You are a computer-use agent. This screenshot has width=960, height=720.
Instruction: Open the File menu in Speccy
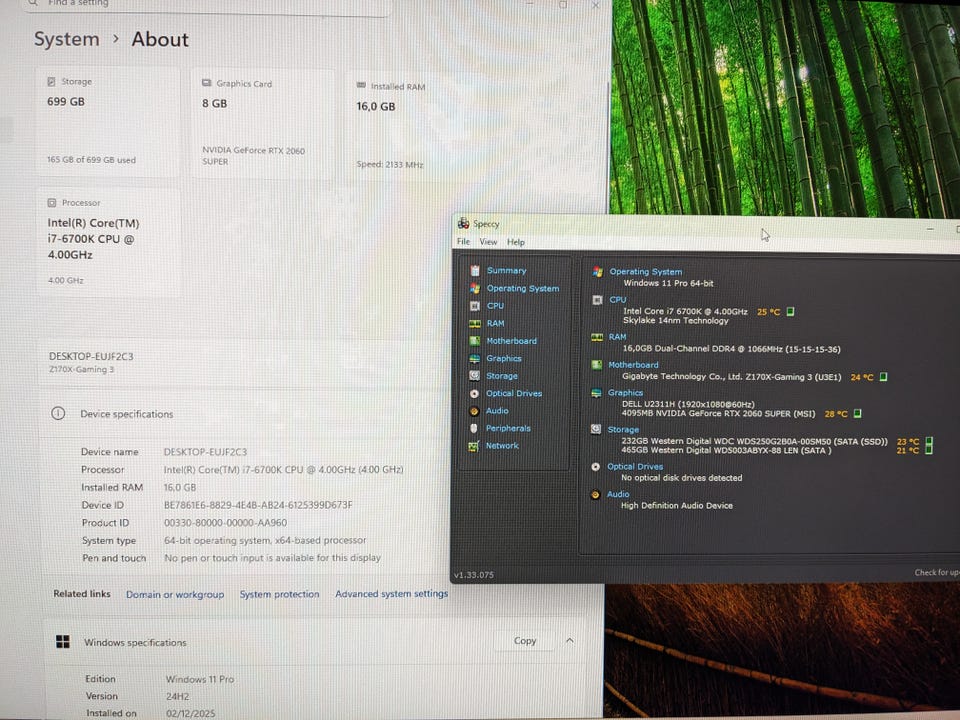click(x=463, y=242)
